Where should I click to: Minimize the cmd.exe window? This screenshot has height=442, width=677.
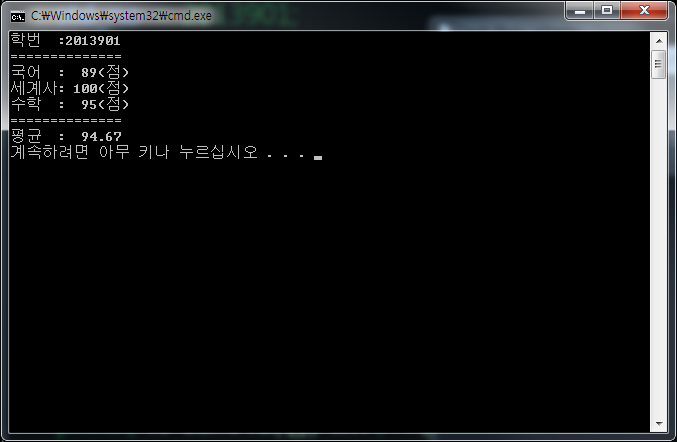point(580,10)
